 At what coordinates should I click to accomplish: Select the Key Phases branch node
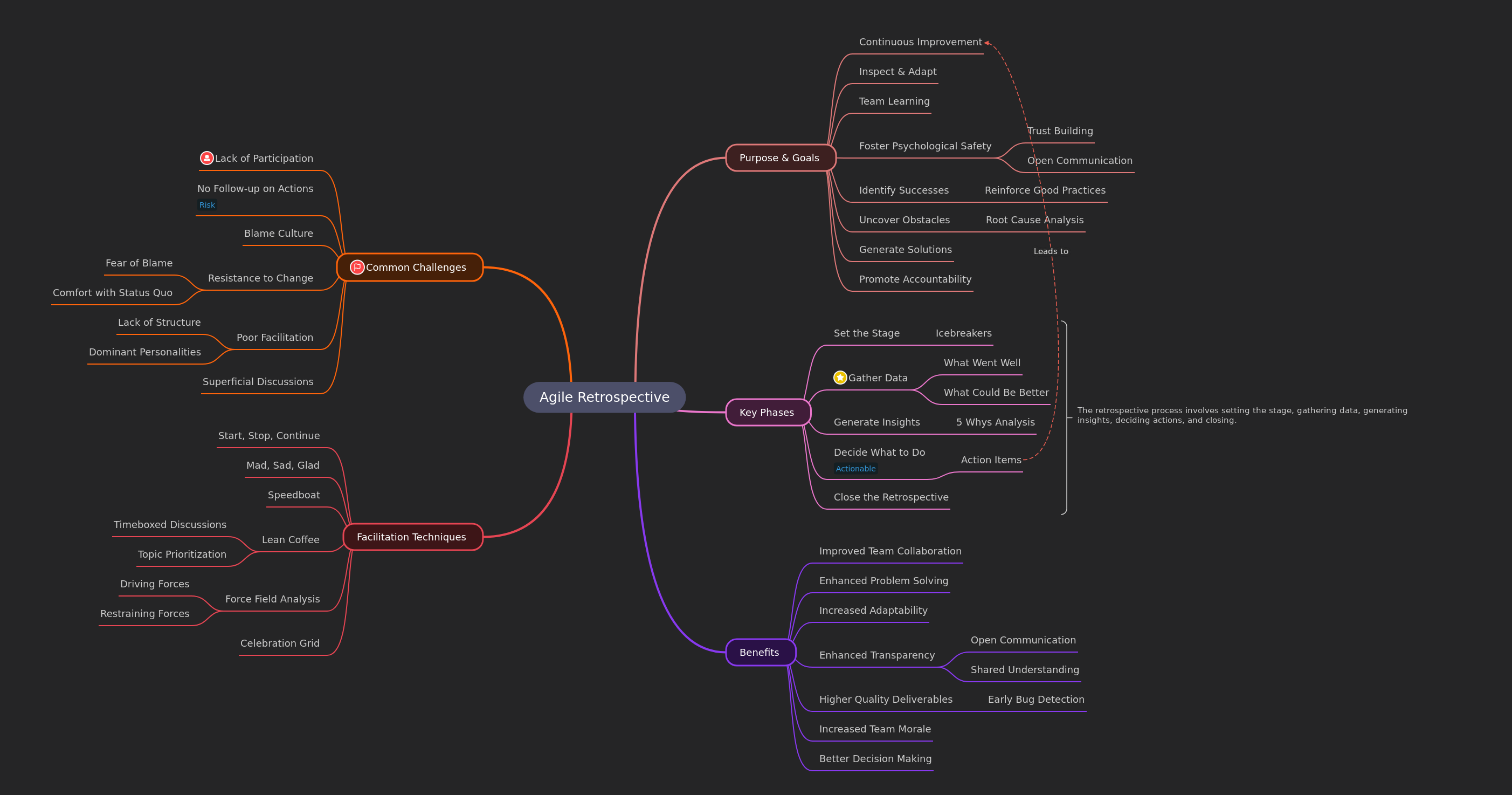767,412
